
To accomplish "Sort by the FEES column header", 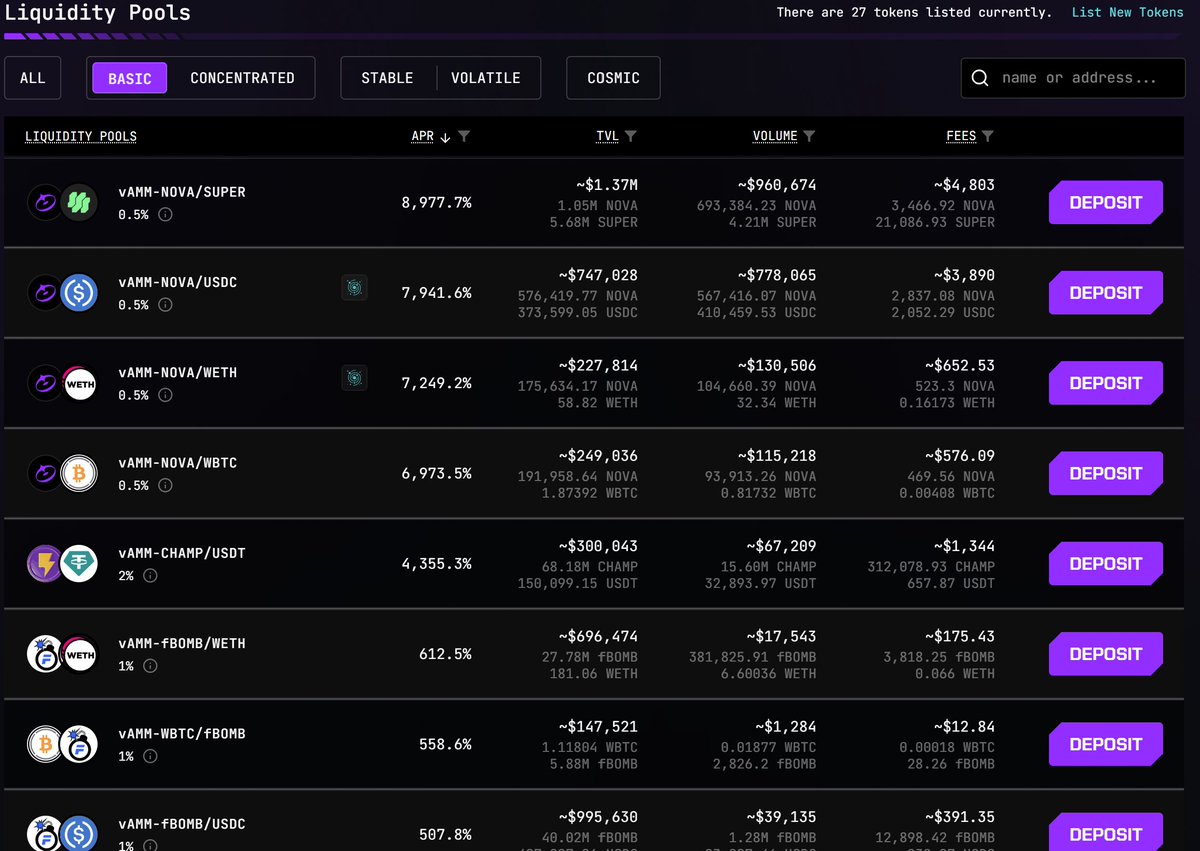I will [x=961, y=137].
